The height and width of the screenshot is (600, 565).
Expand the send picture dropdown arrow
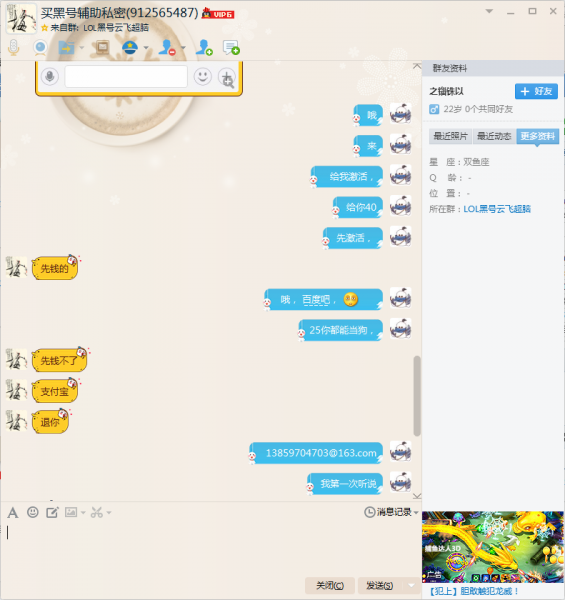(x=83, y=512)
